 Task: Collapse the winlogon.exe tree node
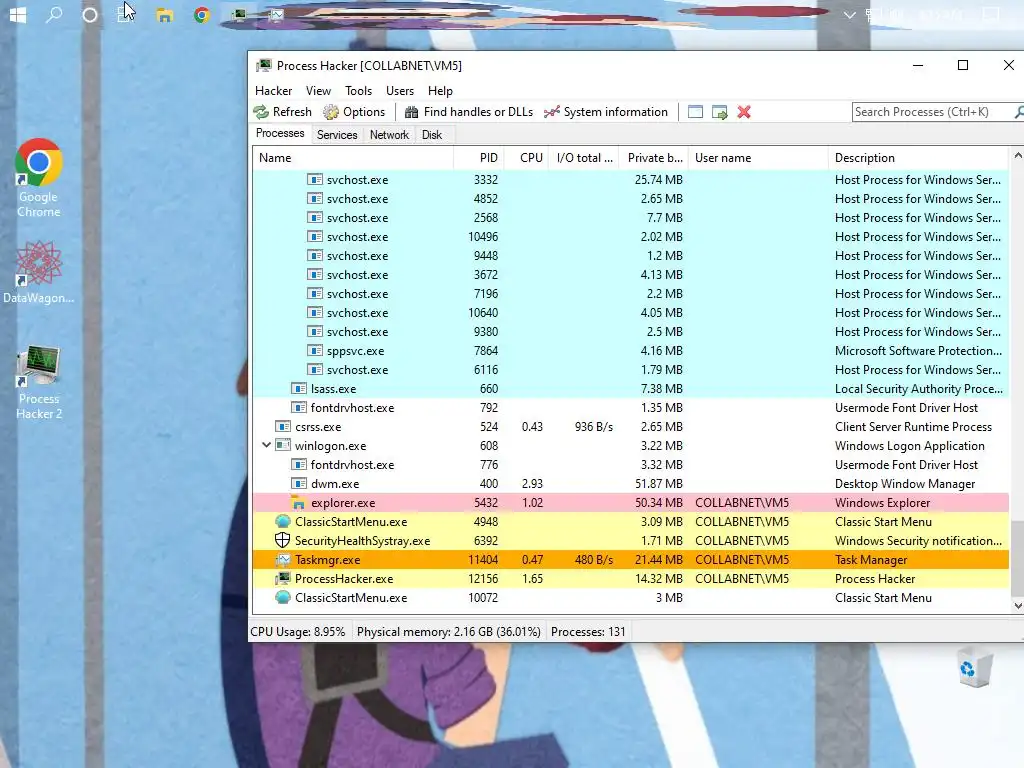tap(266, 445)
